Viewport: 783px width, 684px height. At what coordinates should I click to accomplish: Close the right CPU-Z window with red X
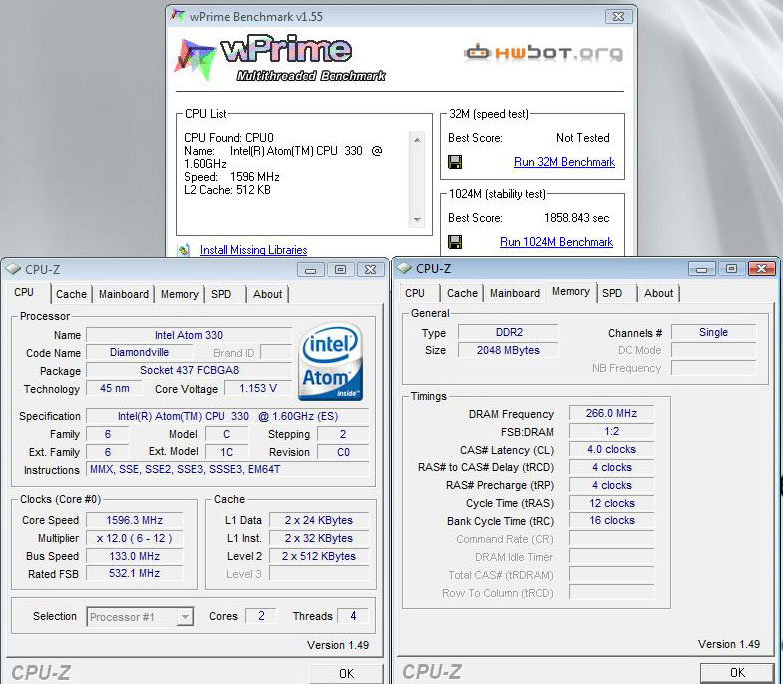(x=762, y=269)
